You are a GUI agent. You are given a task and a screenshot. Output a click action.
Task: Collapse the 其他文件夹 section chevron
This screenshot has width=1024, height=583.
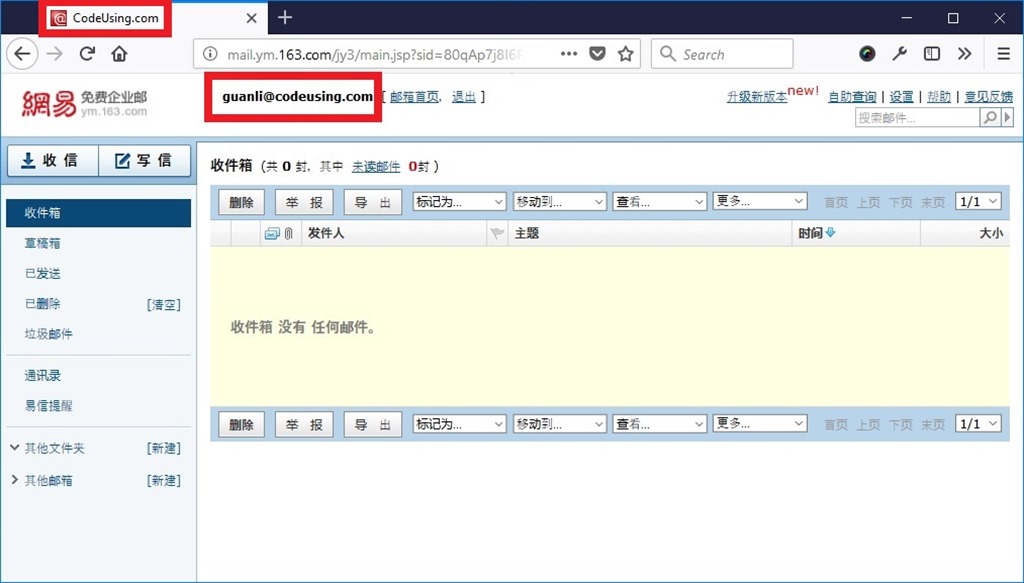coord(16,448)
